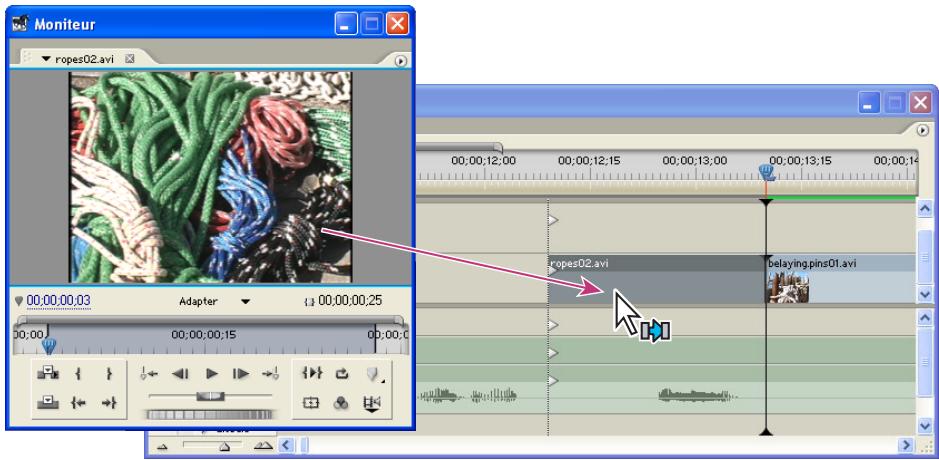Click the Overlay edit button

coord(45,403)
